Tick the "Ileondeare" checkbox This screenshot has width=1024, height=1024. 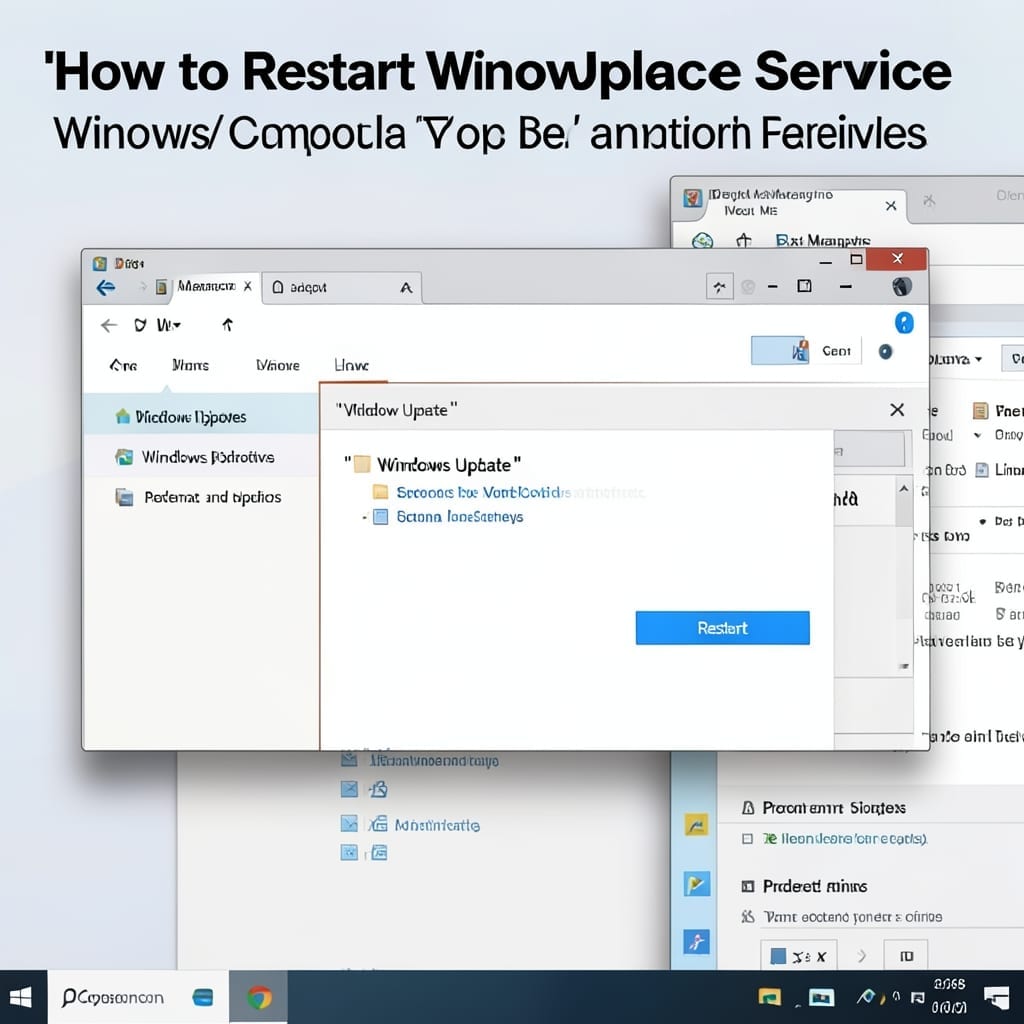click(747, 839)
